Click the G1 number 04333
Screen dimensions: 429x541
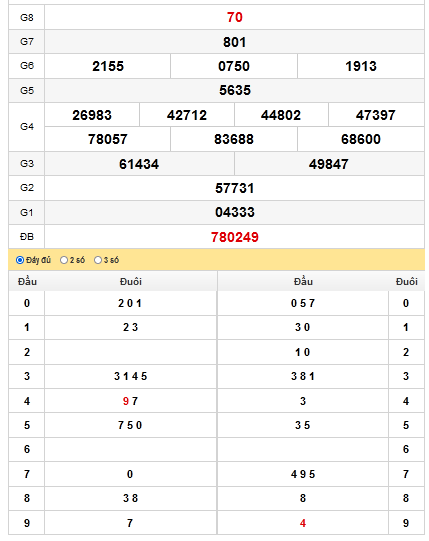point(235,213)
